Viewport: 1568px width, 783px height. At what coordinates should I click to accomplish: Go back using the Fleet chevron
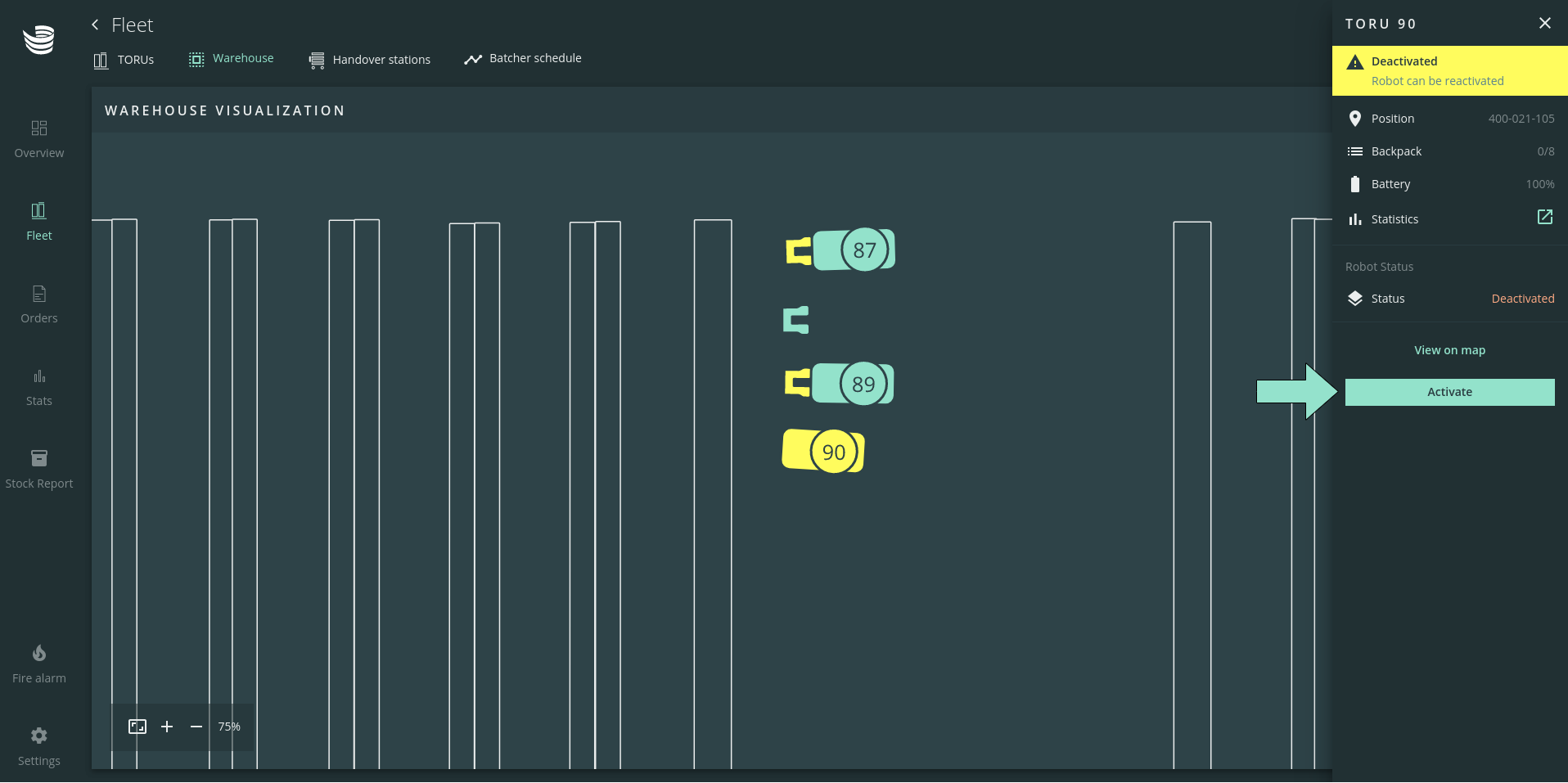[96, 25]
